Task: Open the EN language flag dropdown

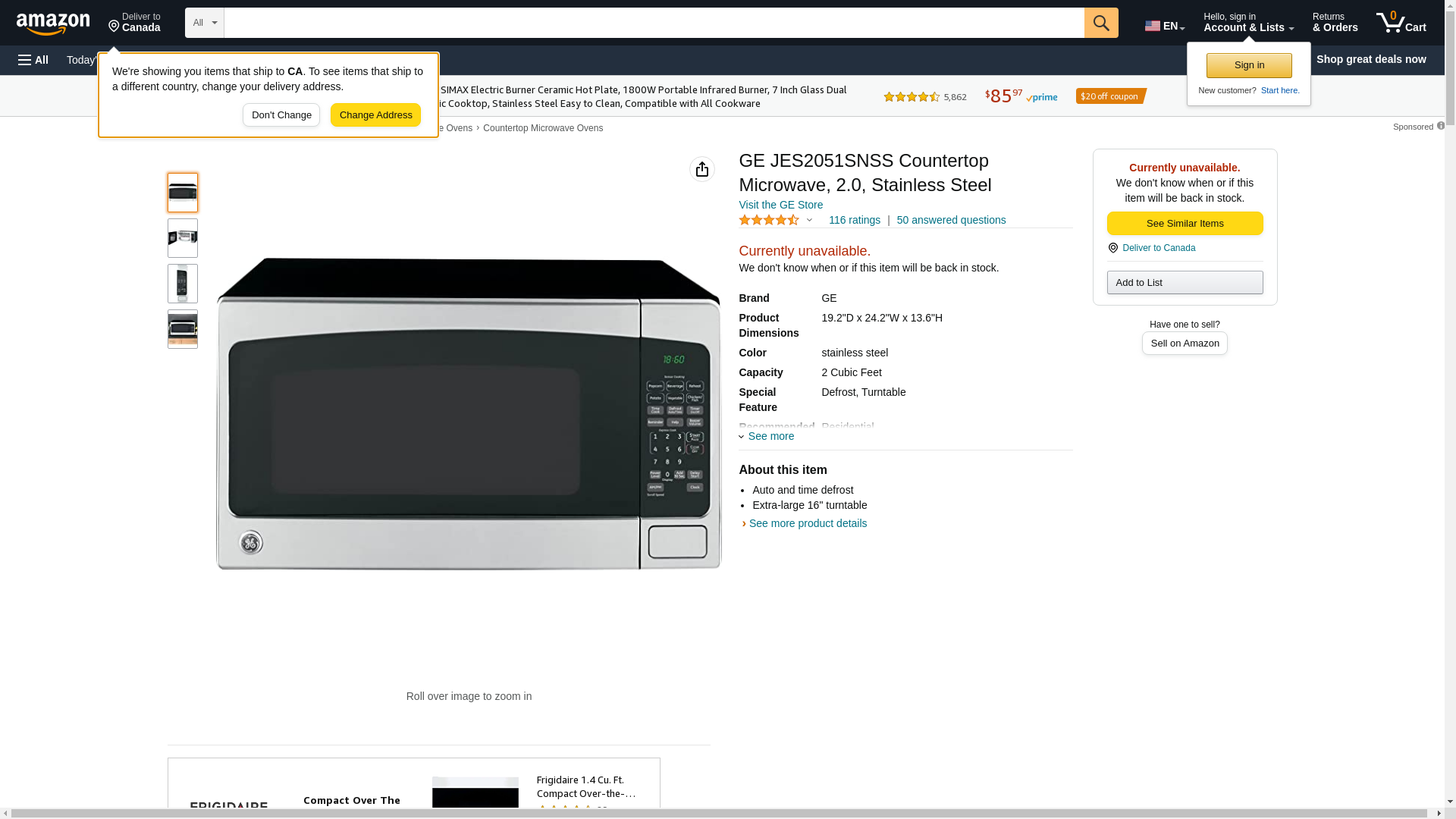Action: [1164, 26]
